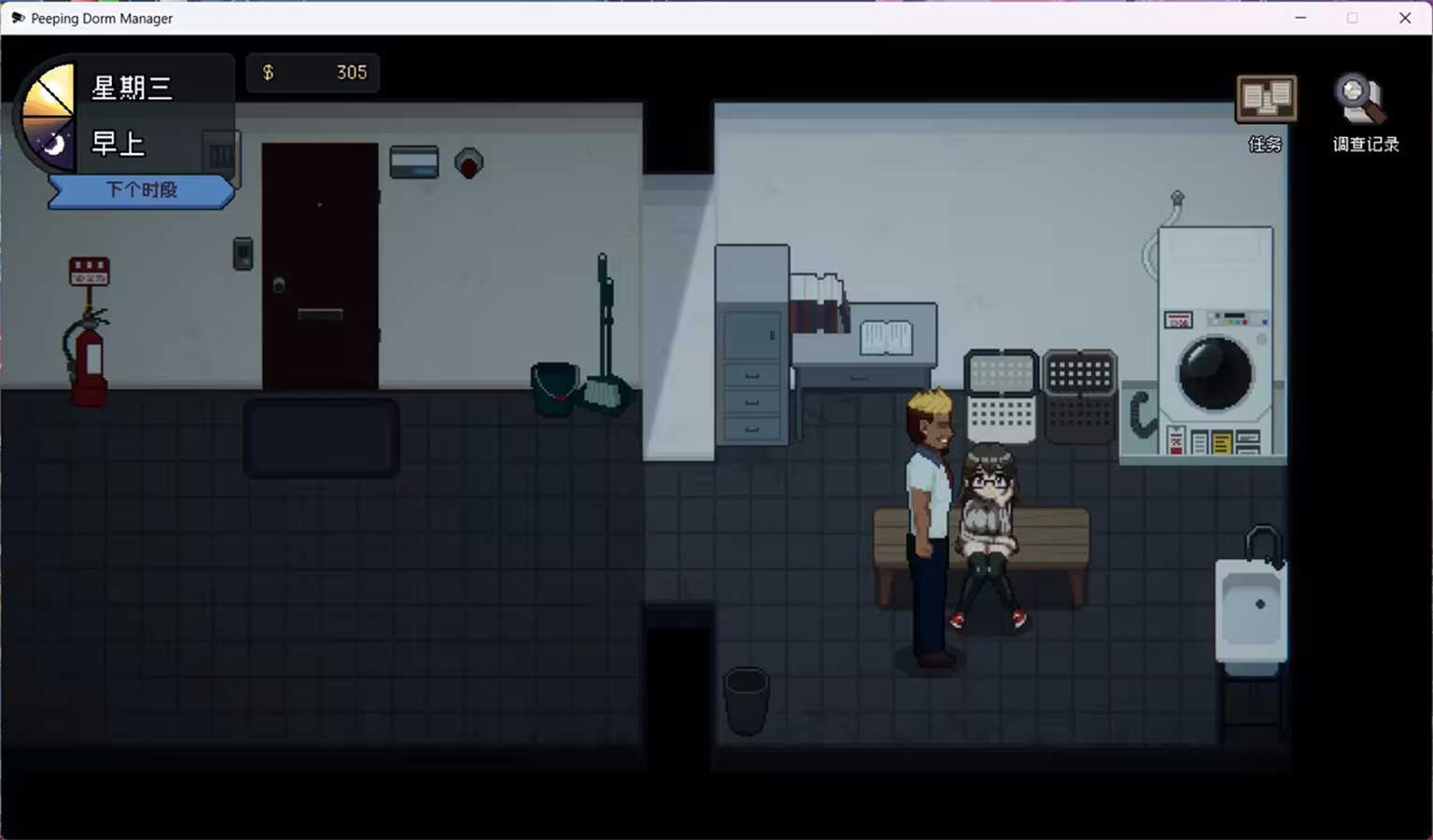The height and width of the screenshot is (840, 1433).
Task: Click the day-night clock dial
Action: click(x=47, y=117)
